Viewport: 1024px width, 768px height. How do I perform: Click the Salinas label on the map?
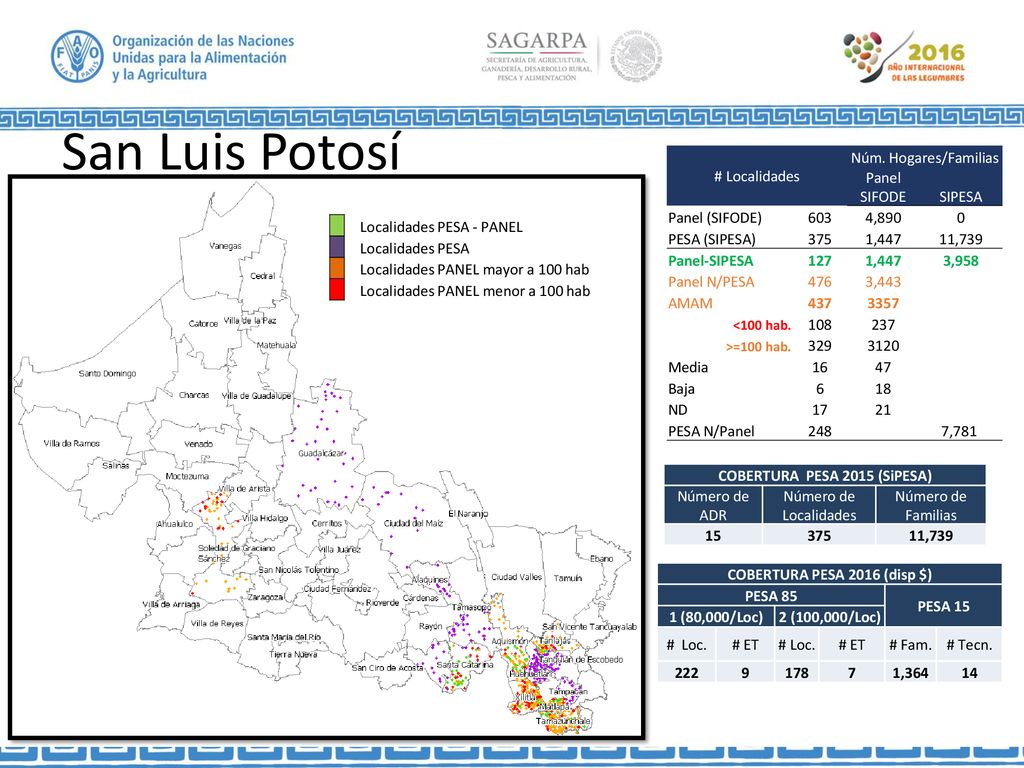click(x=116, y=466)
